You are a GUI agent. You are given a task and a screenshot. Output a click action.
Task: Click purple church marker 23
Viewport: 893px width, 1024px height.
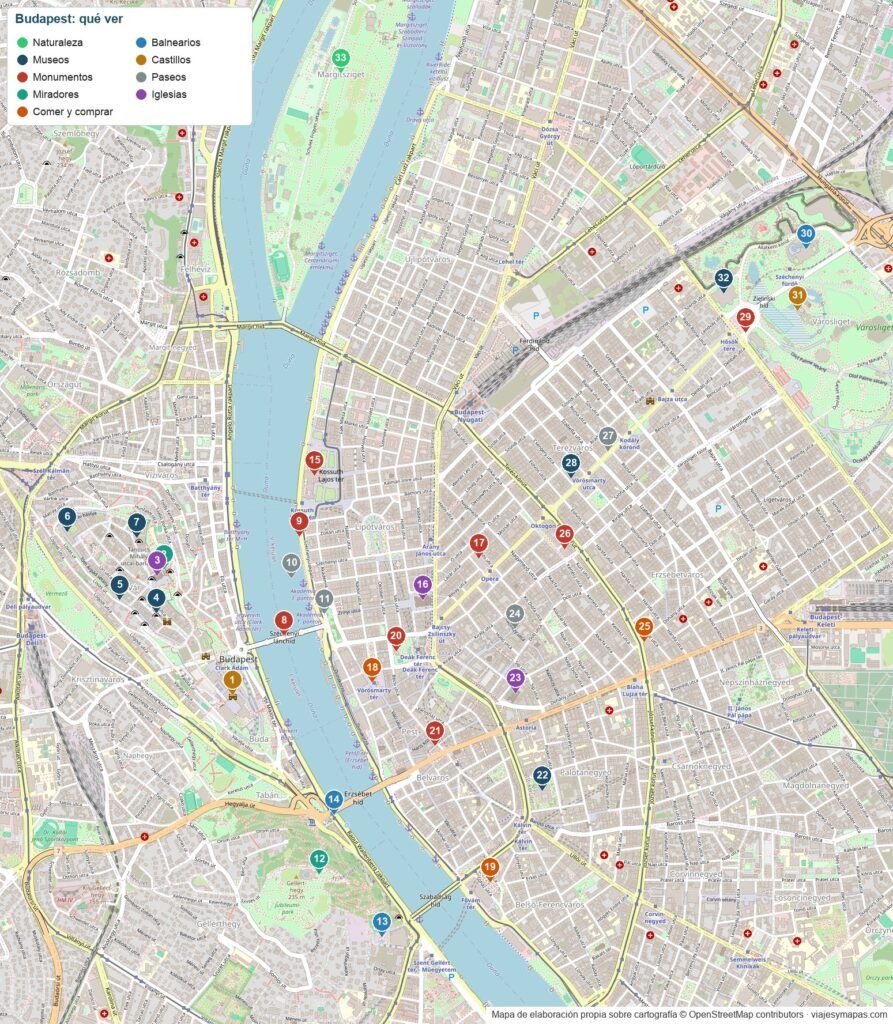click(515, 679)
